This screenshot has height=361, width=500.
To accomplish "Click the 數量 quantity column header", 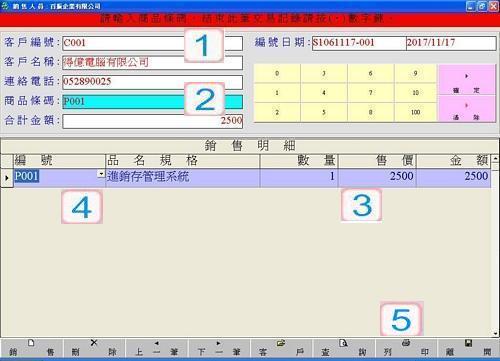I will click(299, 161).
